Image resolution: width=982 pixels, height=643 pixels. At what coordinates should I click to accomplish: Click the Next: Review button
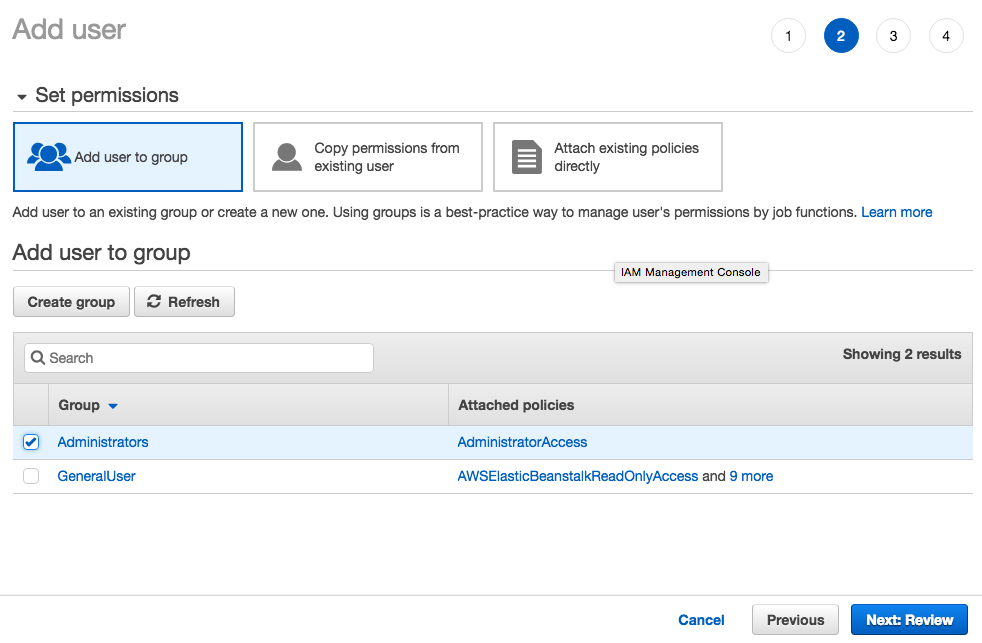point(909,620)
